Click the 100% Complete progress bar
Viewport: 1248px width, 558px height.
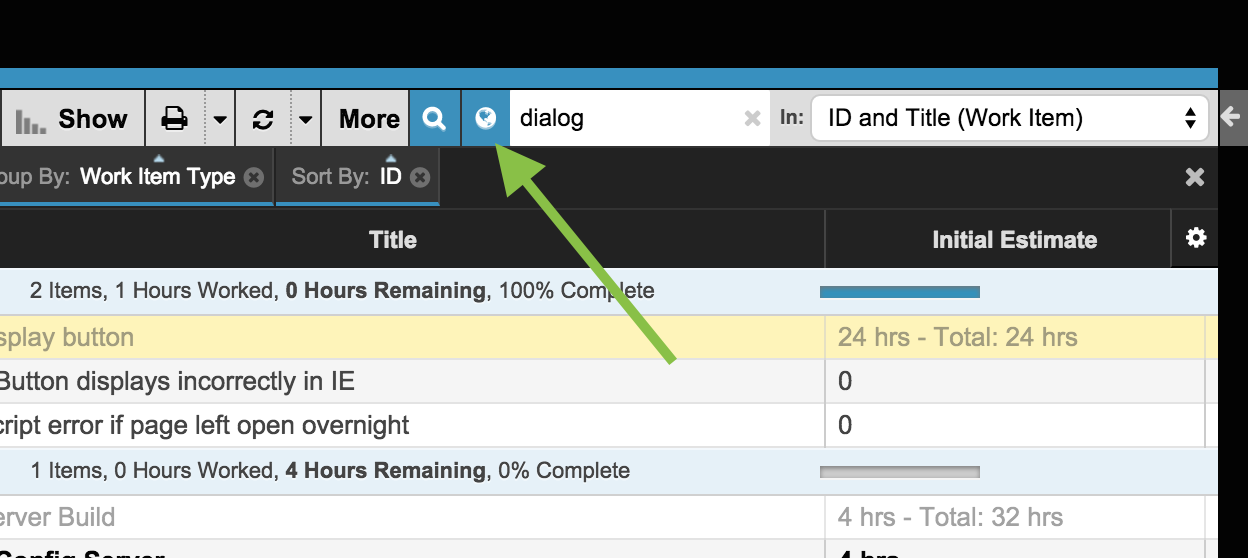[x=900, y=292]
